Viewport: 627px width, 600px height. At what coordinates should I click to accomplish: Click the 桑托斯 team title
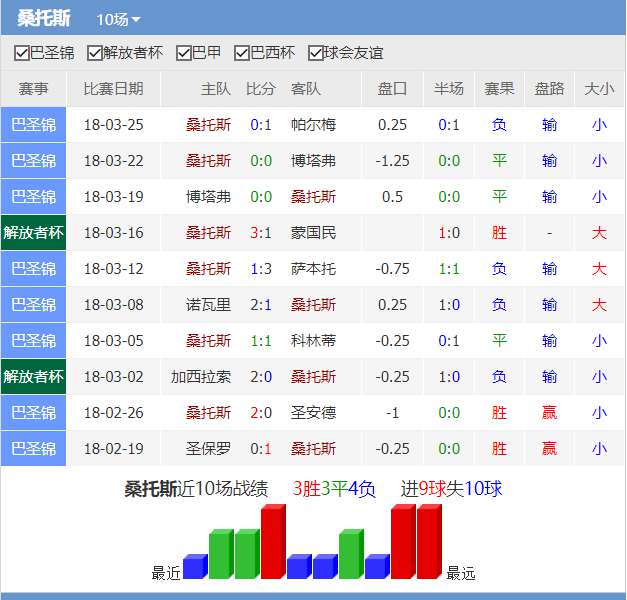tap(44, 19)
